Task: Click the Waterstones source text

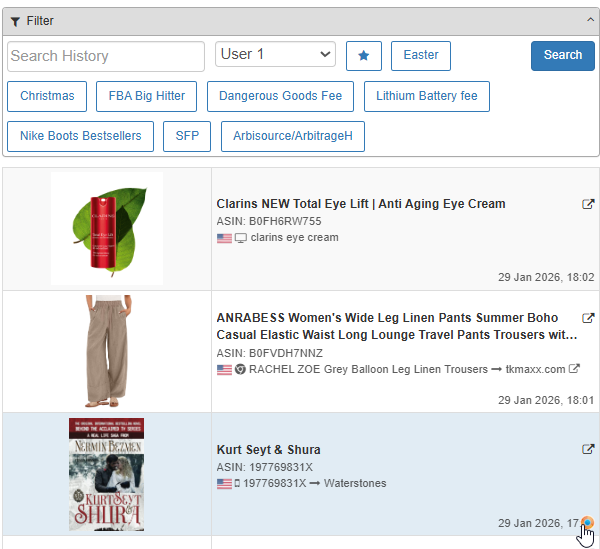Action: coord(355,484)
